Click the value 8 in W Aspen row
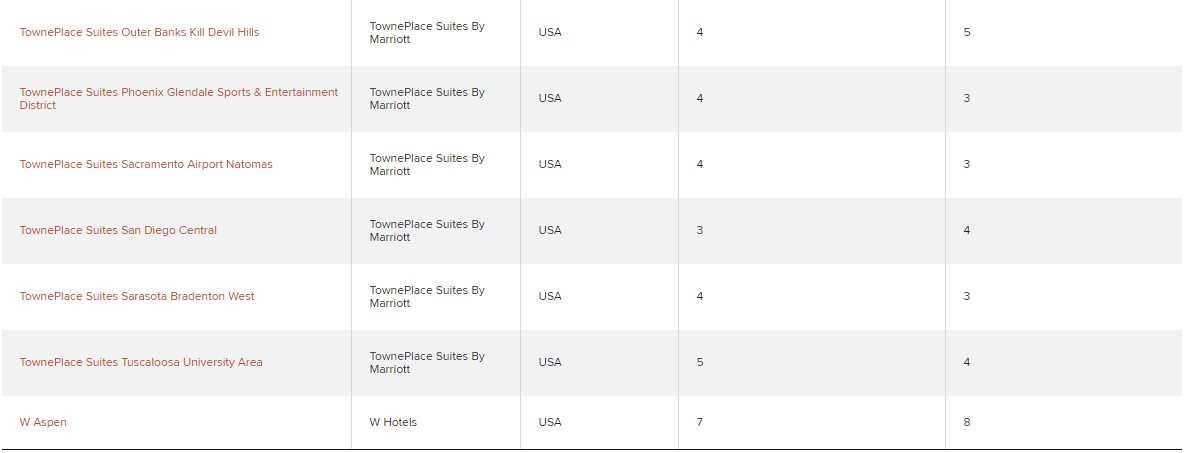 [x=967, y=422]
